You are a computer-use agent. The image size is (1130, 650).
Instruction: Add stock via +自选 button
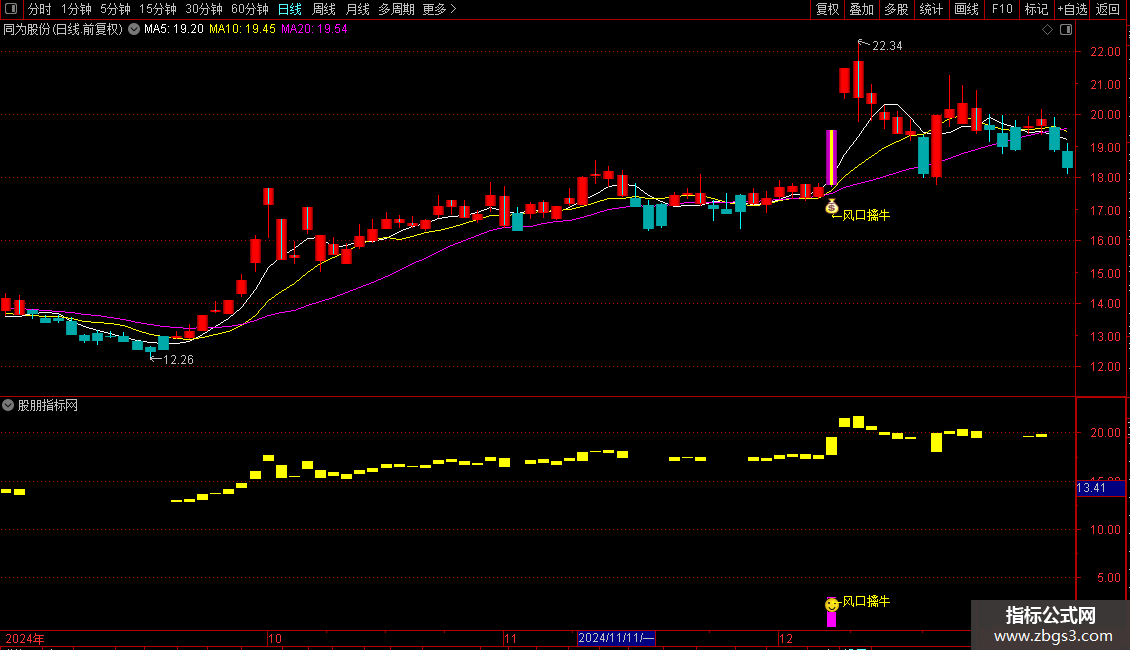pos(1072,9)
